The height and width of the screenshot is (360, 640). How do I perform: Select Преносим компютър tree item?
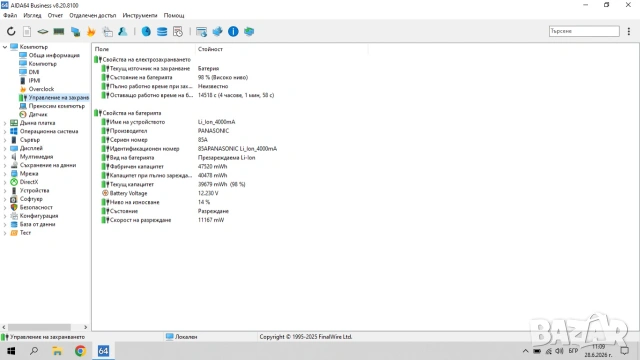tap(57, 106)
